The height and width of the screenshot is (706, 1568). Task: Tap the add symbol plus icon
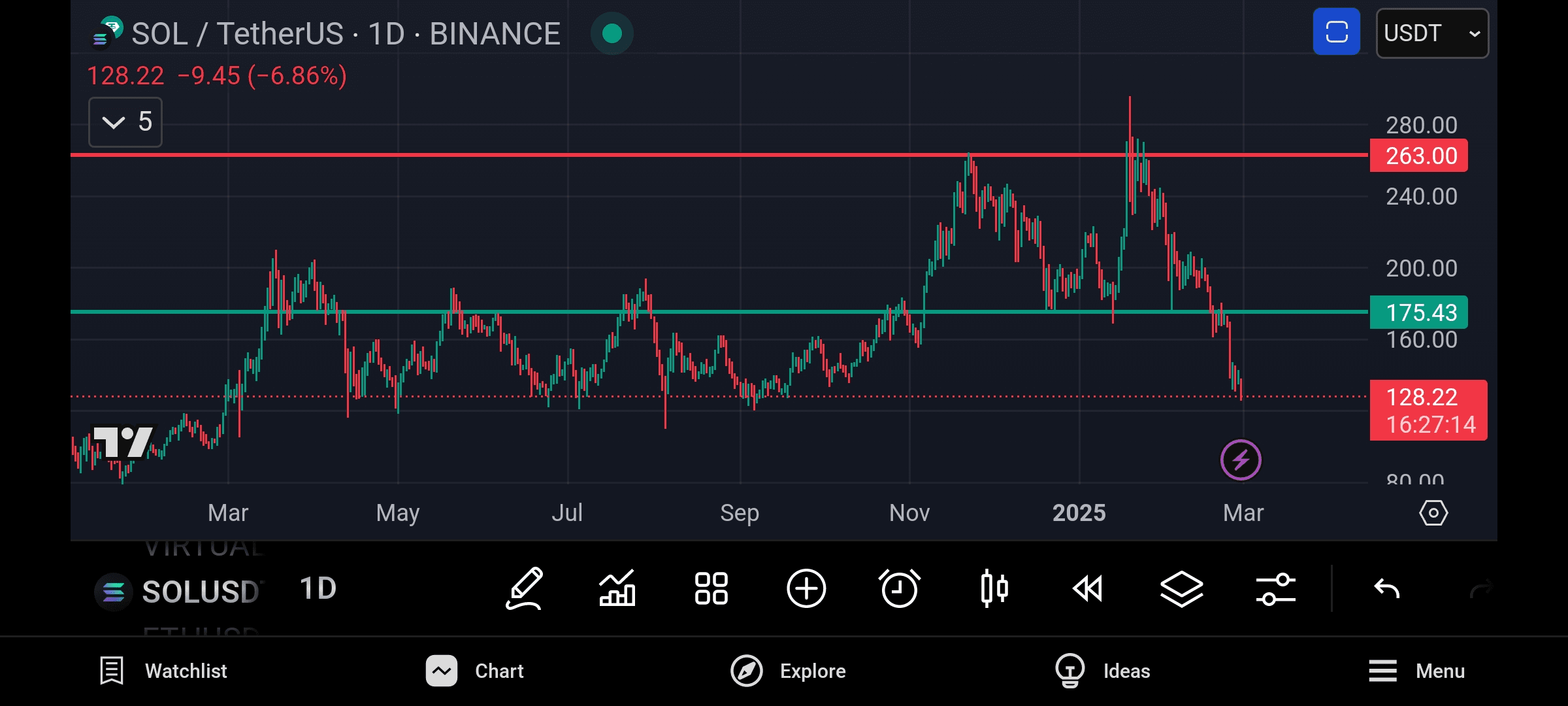click(x=806, y=588)
